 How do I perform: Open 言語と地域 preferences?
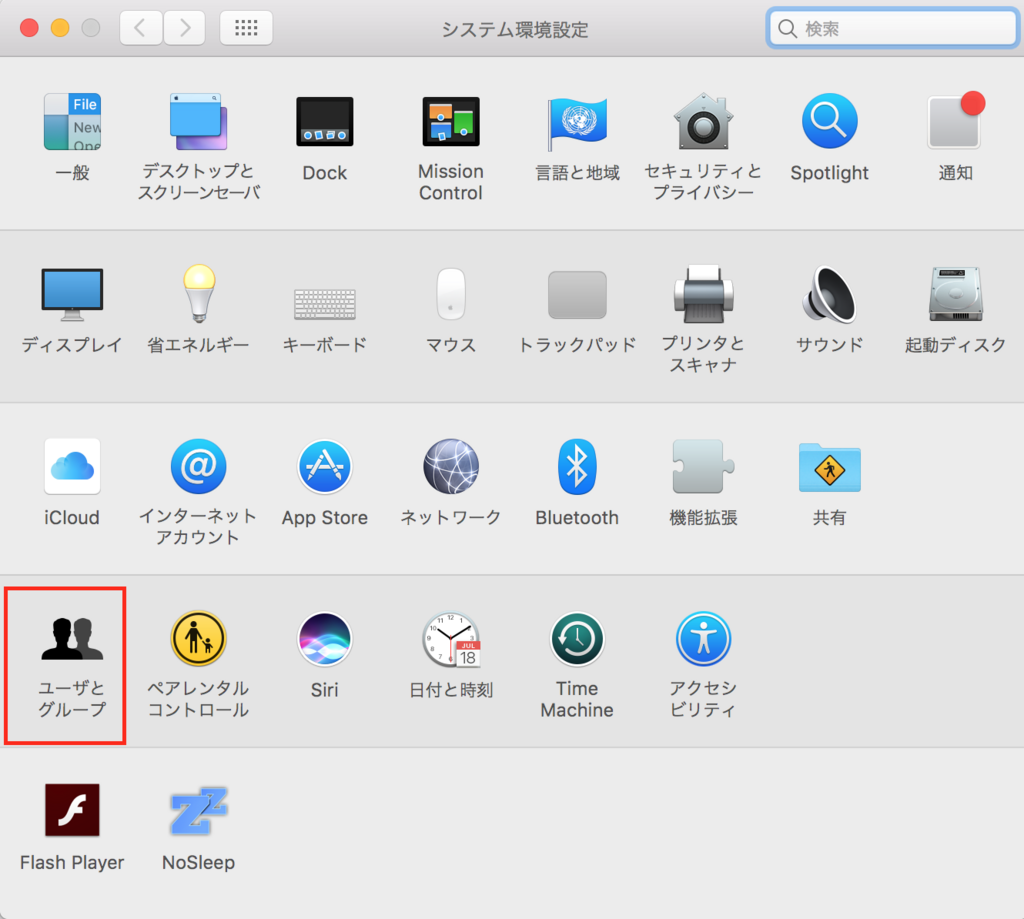577,122
